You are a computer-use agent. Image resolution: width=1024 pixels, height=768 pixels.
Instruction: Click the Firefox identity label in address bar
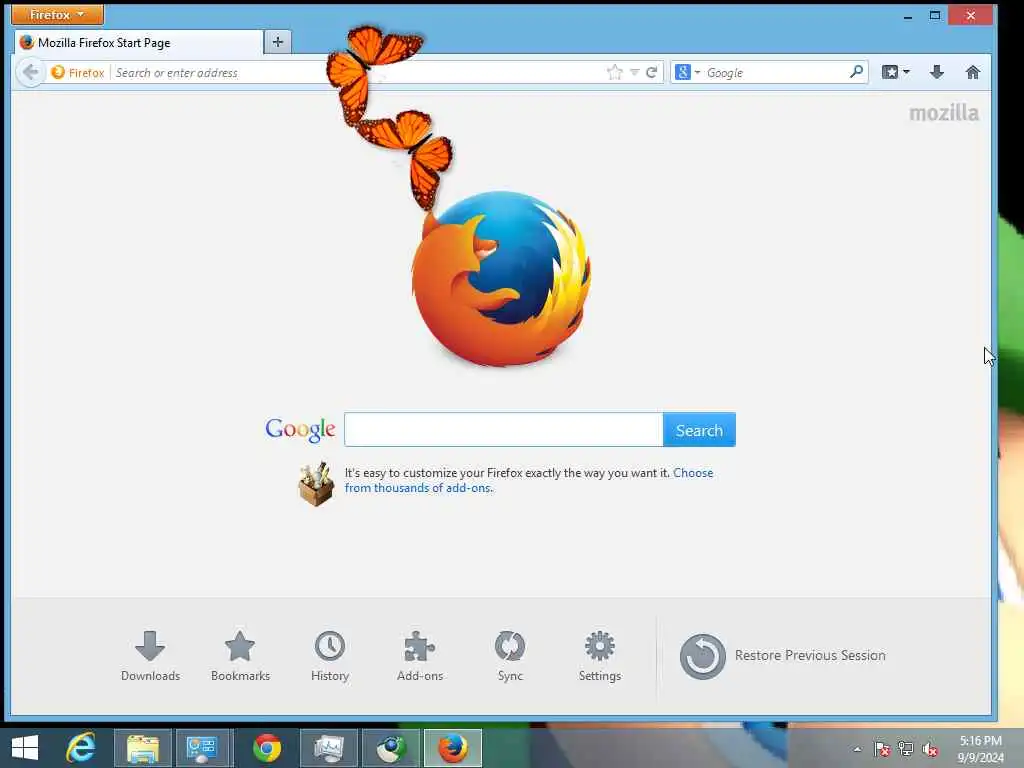coord(78,72)
